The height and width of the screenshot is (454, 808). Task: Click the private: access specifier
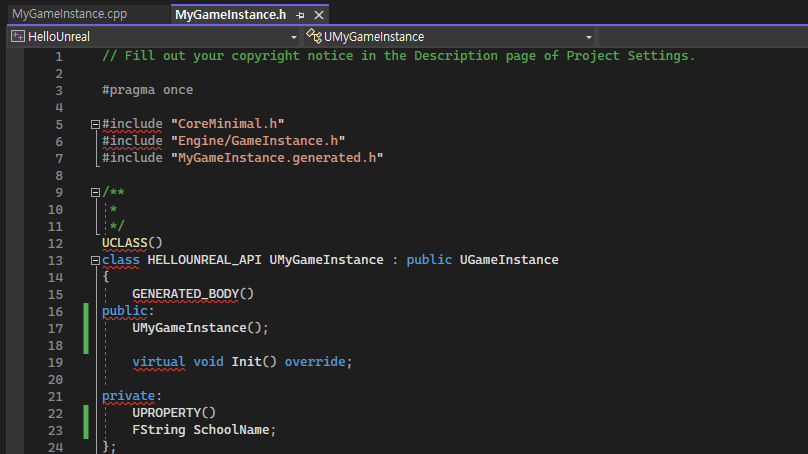(x=132, y=396)
